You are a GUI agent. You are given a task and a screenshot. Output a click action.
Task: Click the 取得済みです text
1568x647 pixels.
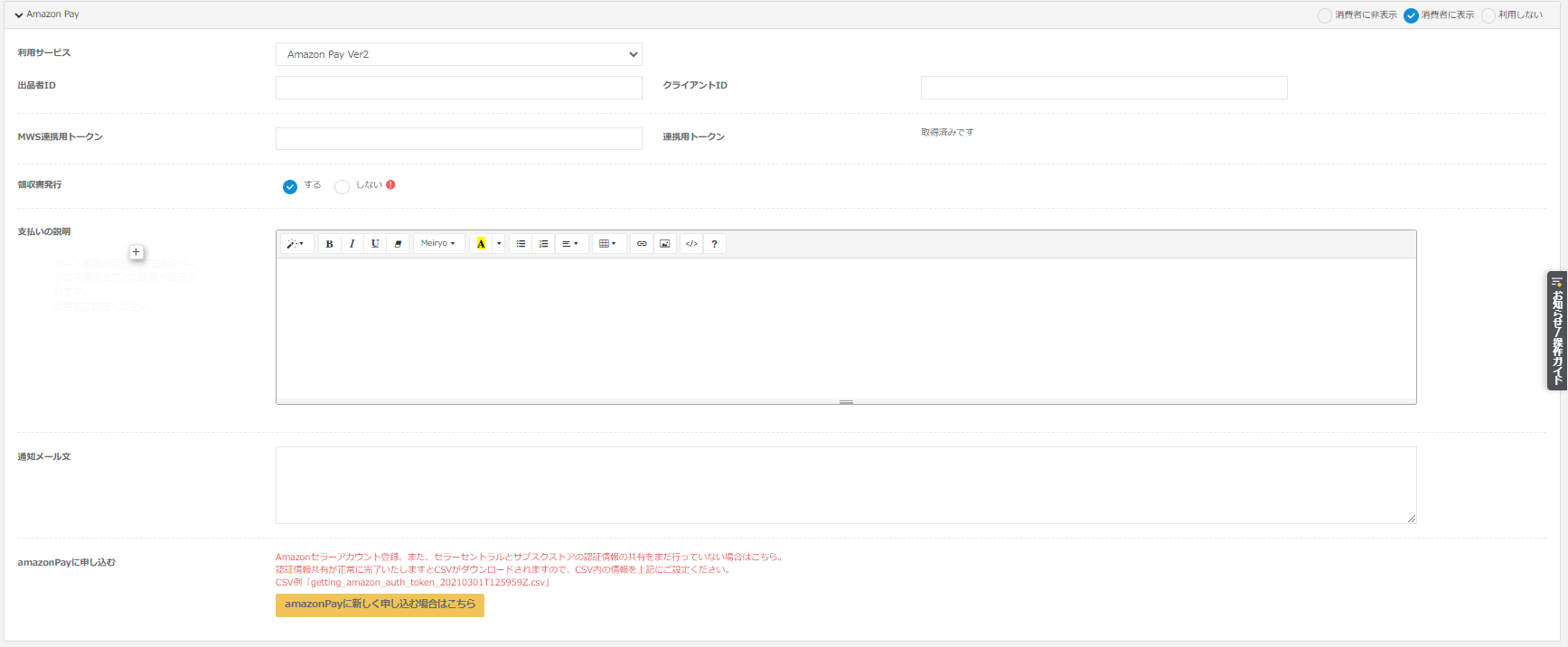click(947, 132)
